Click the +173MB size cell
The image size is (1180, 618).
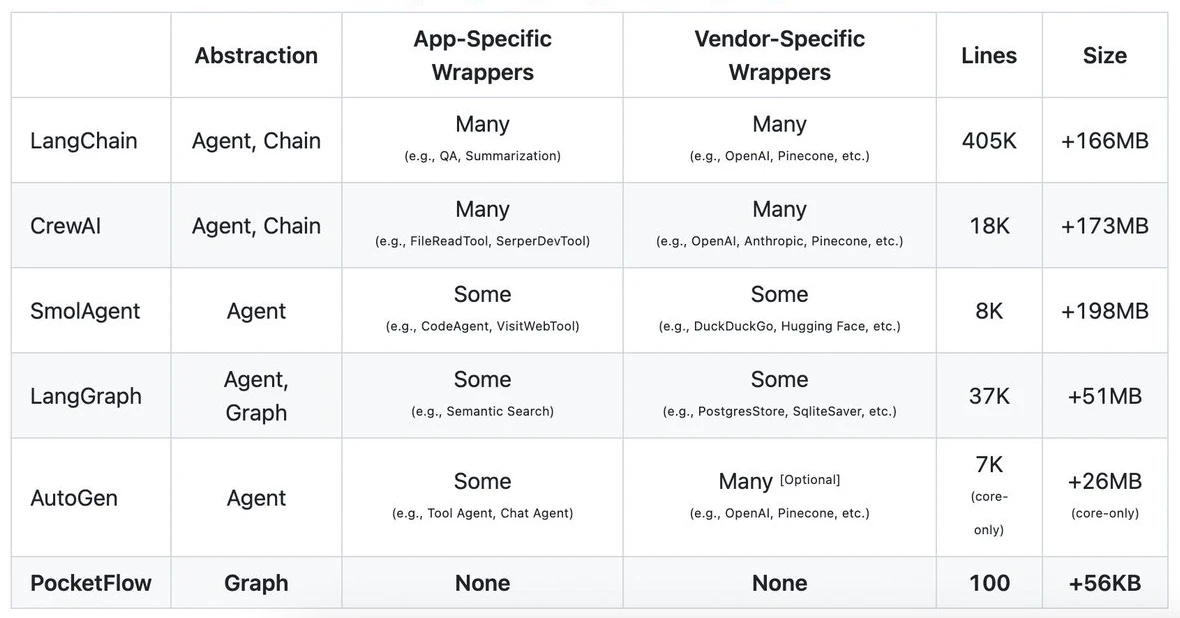point(1105,226)
